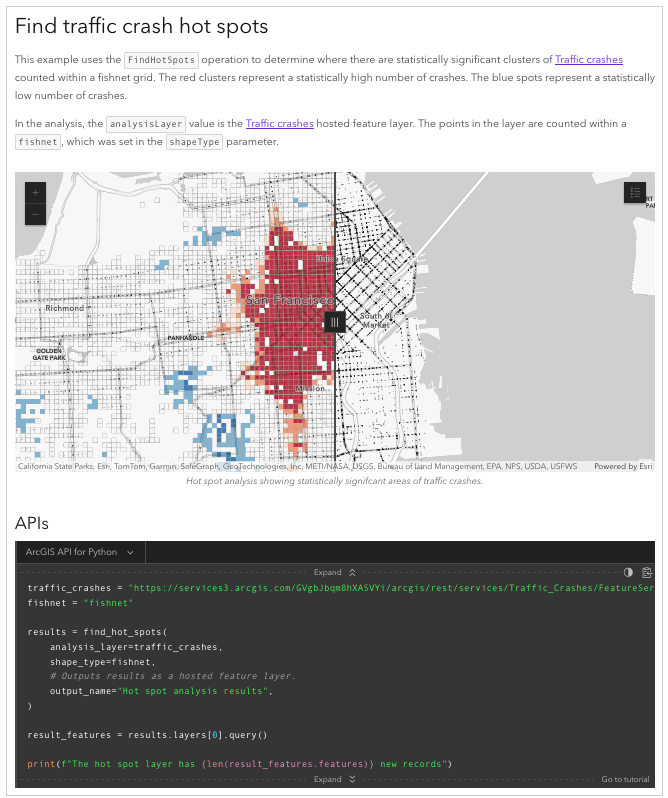668x798 pixels.
Task: Click the Golden Gate Park label
Action: pos(49,354)
